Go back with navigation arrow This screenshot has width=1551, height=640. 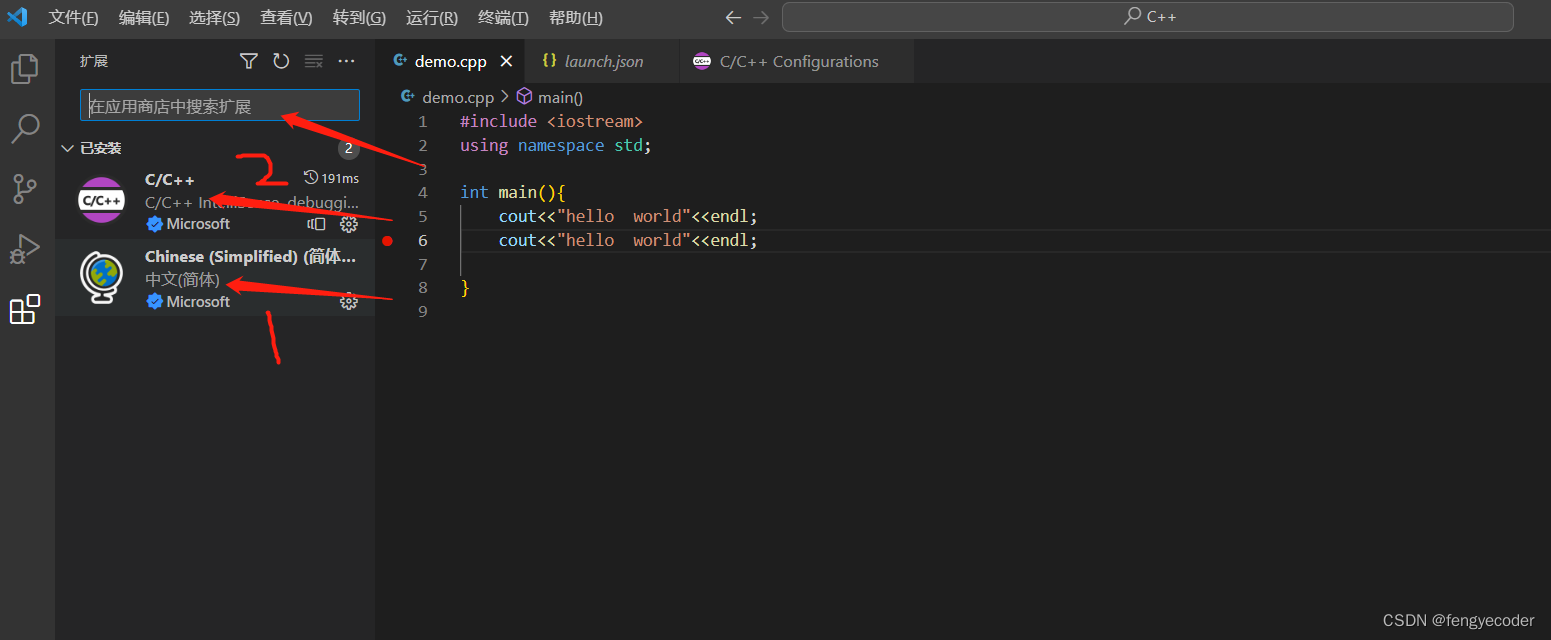tap(733, 17)
